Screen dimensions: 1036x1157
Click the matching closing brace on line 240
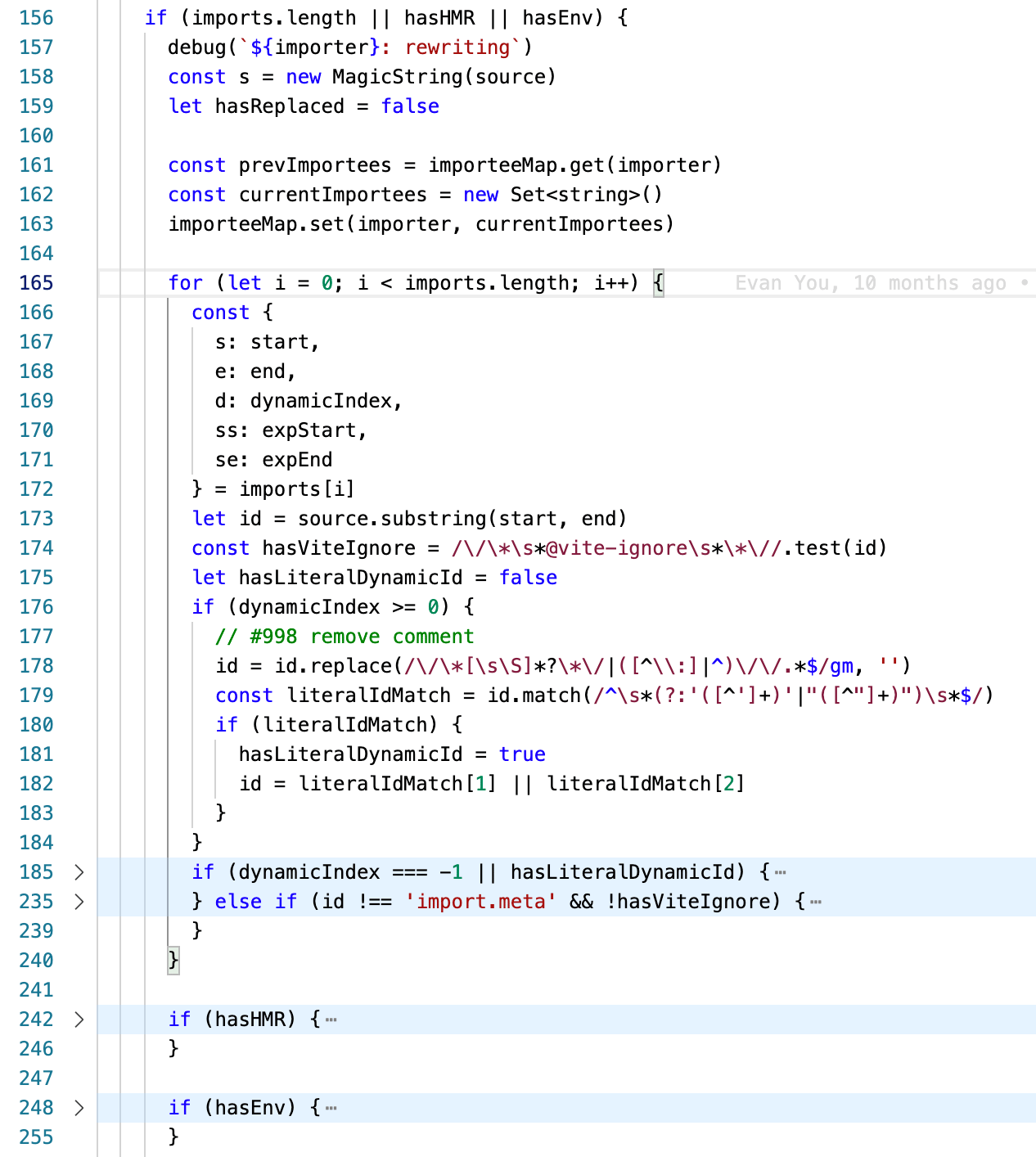173,961
